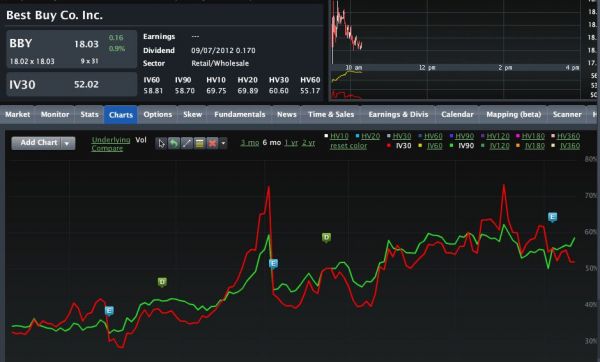The image size is (600, 362).
Task: Click the reset color link
Action: pyautogui.click(x=348, y=146)
